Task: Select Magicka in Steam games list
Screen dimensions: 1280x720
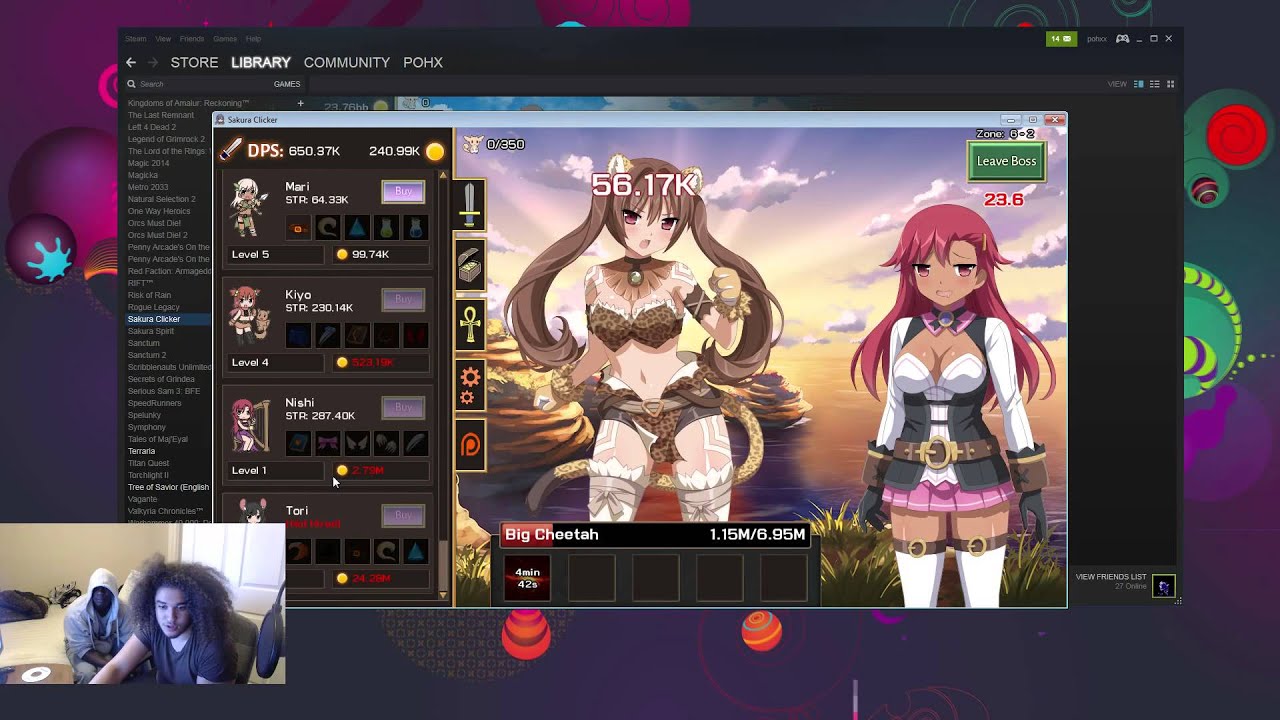Action: (143, 175)
